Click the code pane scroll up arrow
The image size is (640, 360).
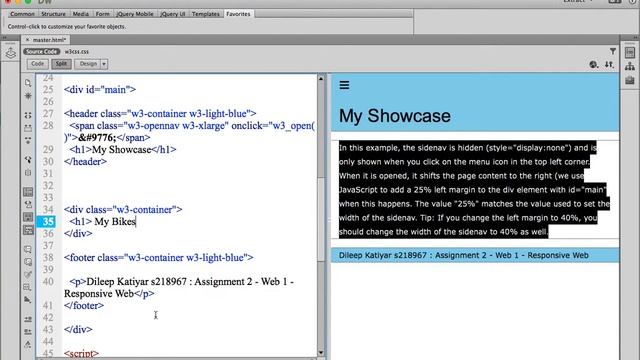pyautogui.click(x=321, y=78)
